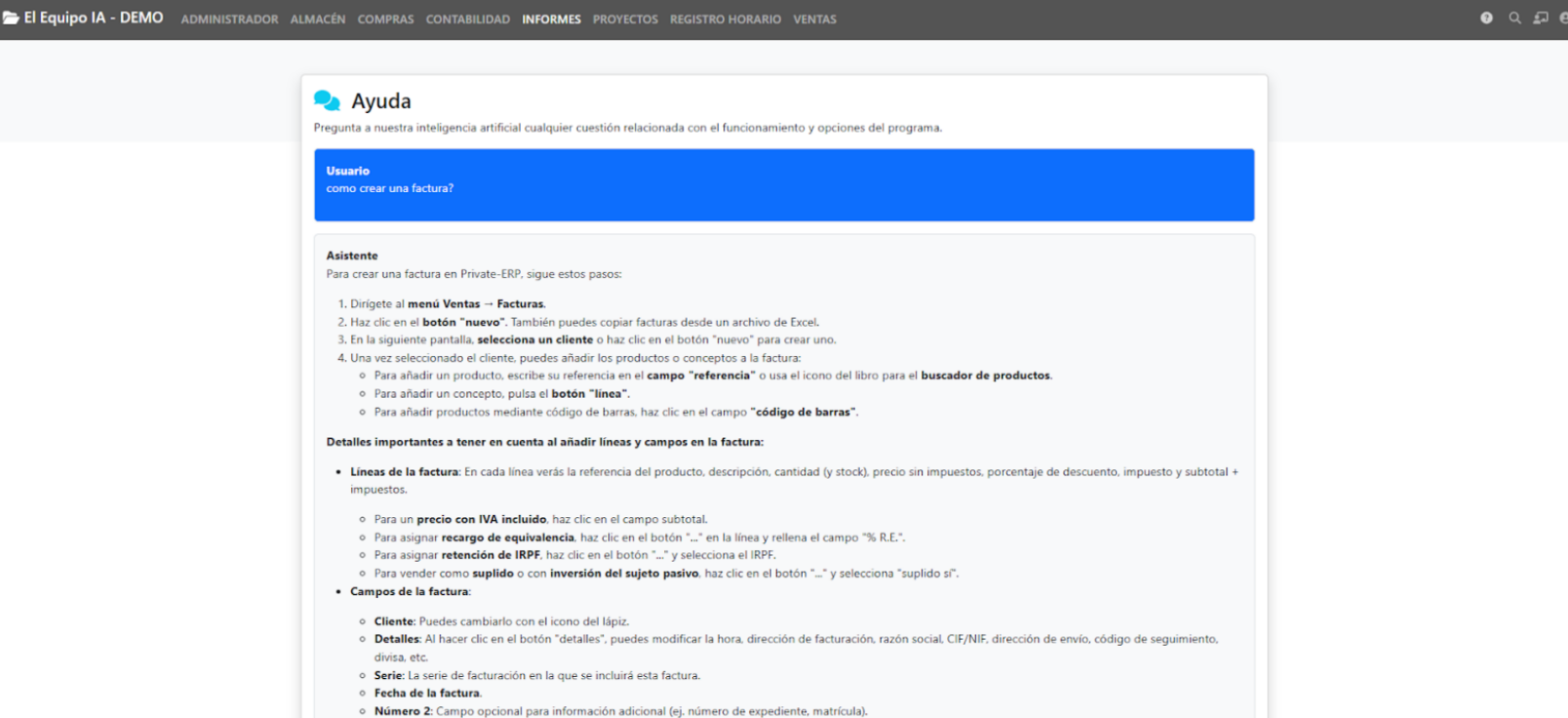Image resolution: width=1568 pixels, height=718 pixels.
Task: Open the Almacén menu
Action: click(x=317, y=20)
